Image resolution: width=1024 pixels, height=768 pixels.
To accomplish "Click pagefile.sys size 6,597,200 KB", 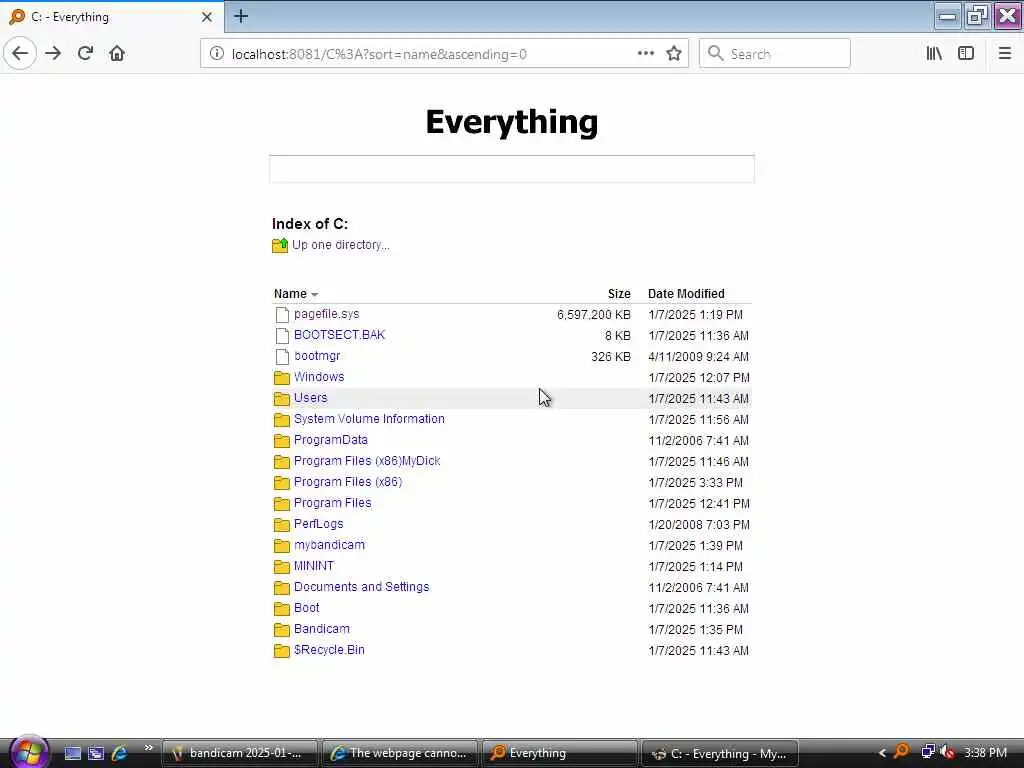I will (x=594, y=315).
